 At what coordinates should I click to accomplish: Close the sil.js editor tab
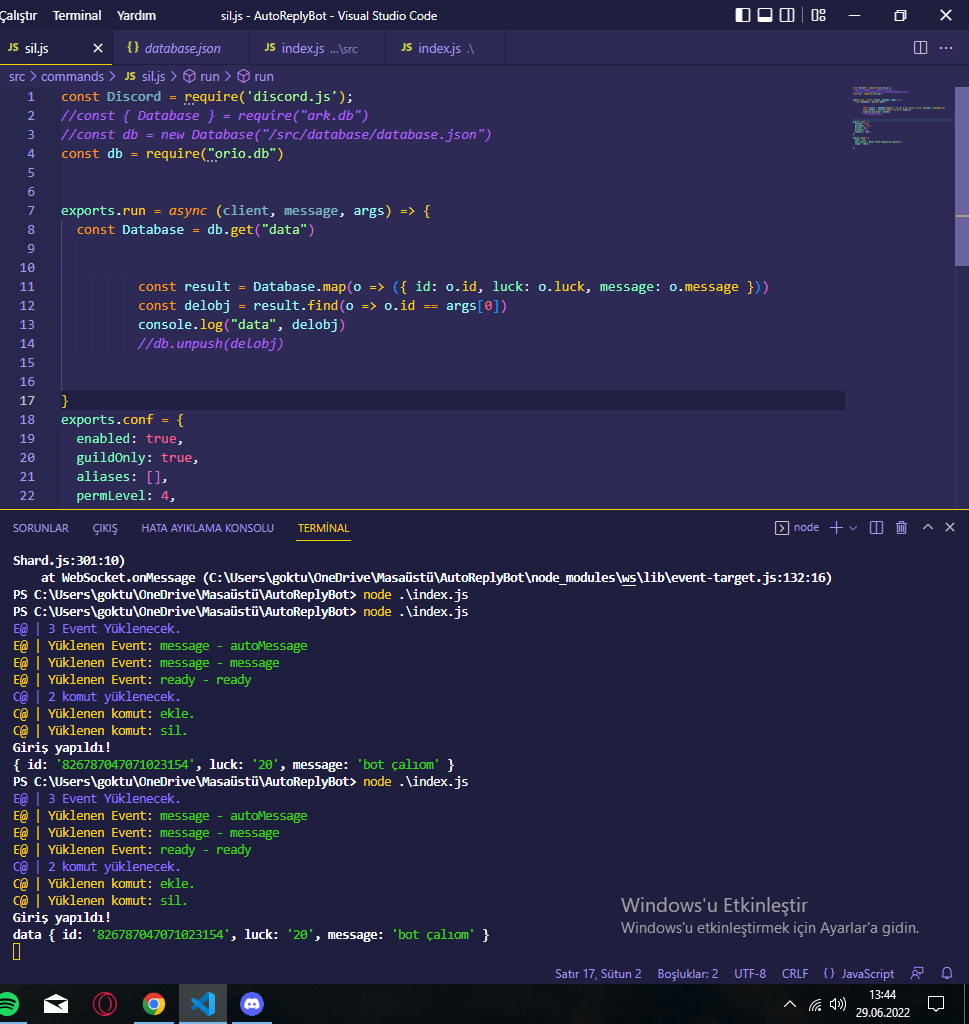(x=98, y=48)
